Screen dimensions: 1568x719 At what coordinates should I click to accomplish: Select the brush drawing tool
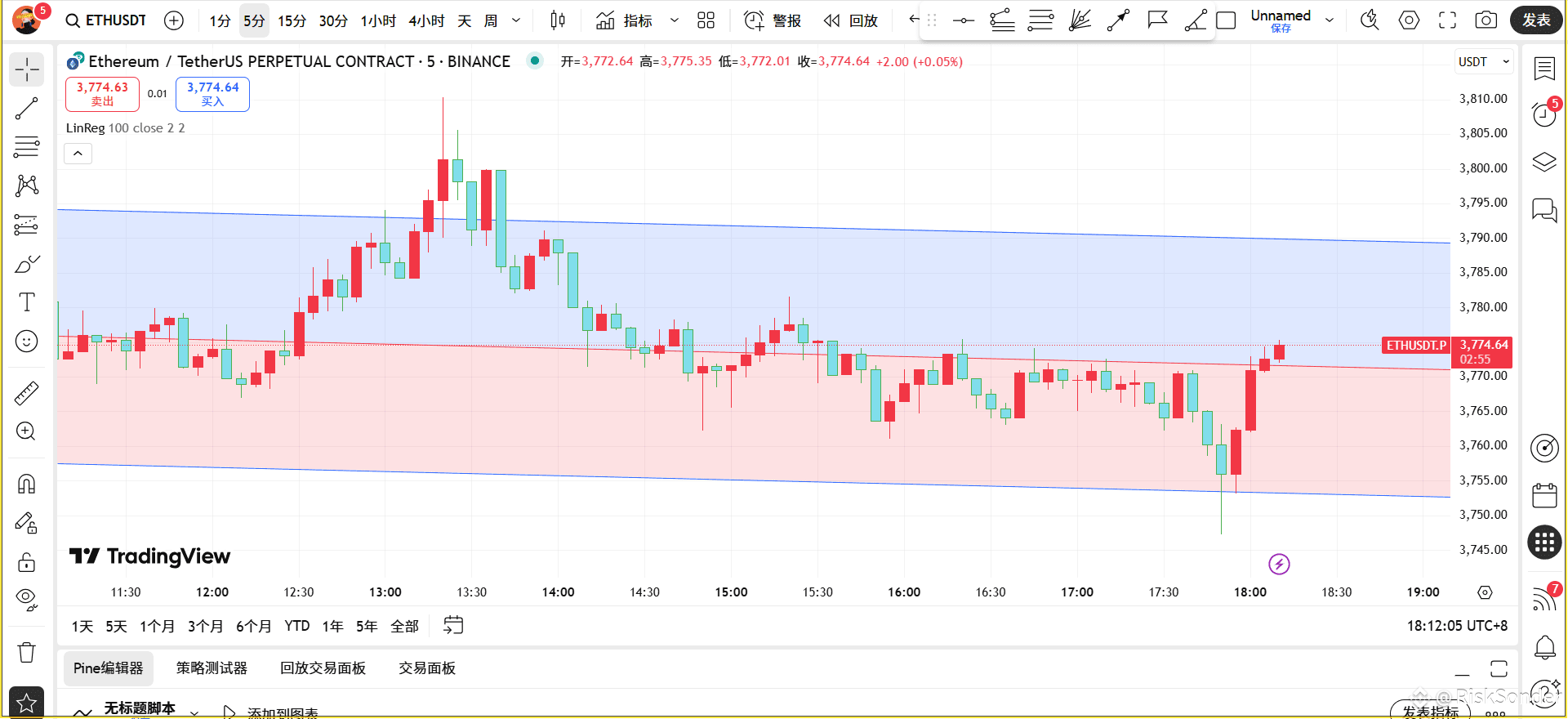click(x=27, y=264)
